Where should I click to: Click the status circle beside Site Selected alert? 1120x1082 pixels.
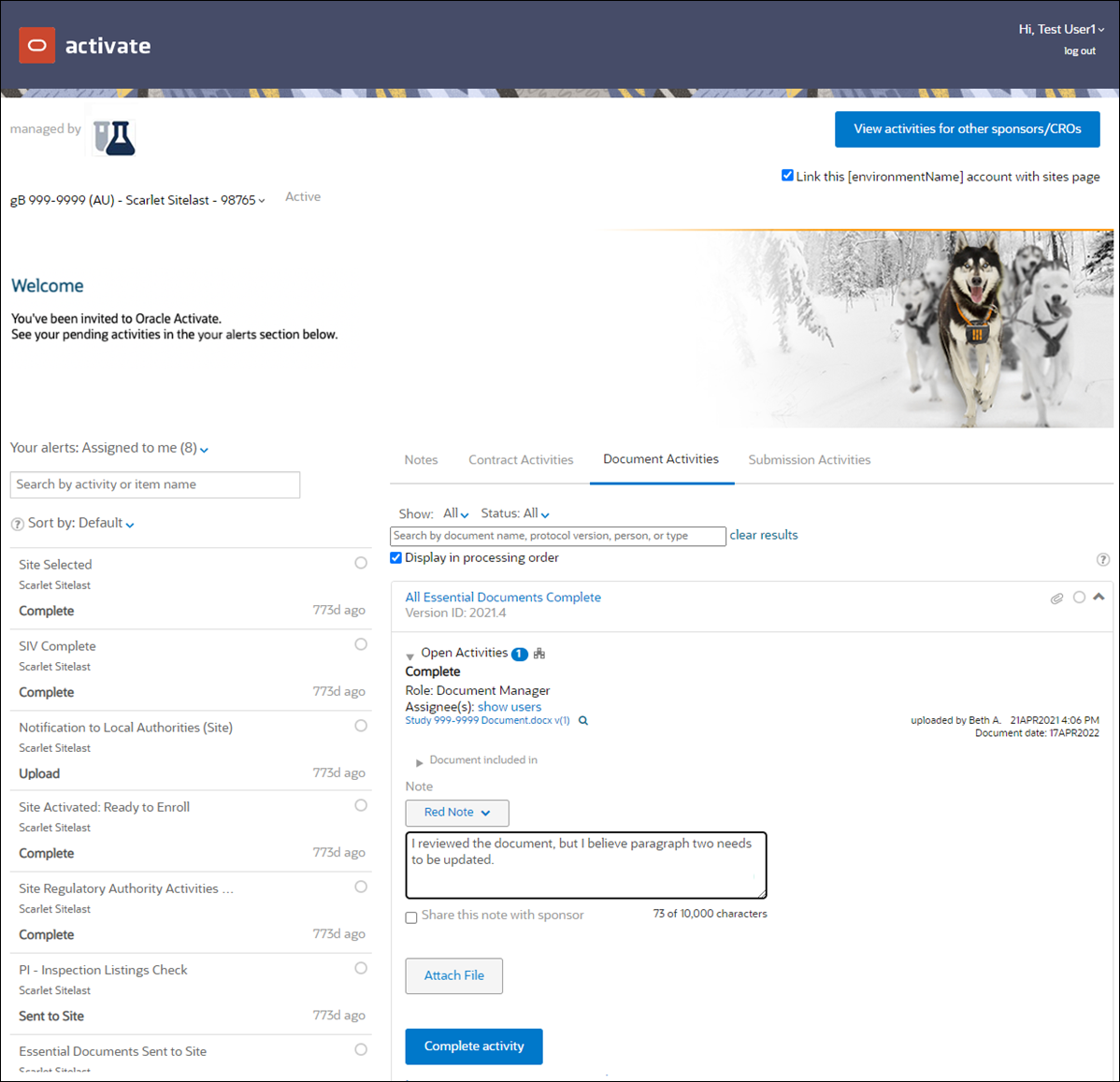pyautogui.click(x=360, y=562)
